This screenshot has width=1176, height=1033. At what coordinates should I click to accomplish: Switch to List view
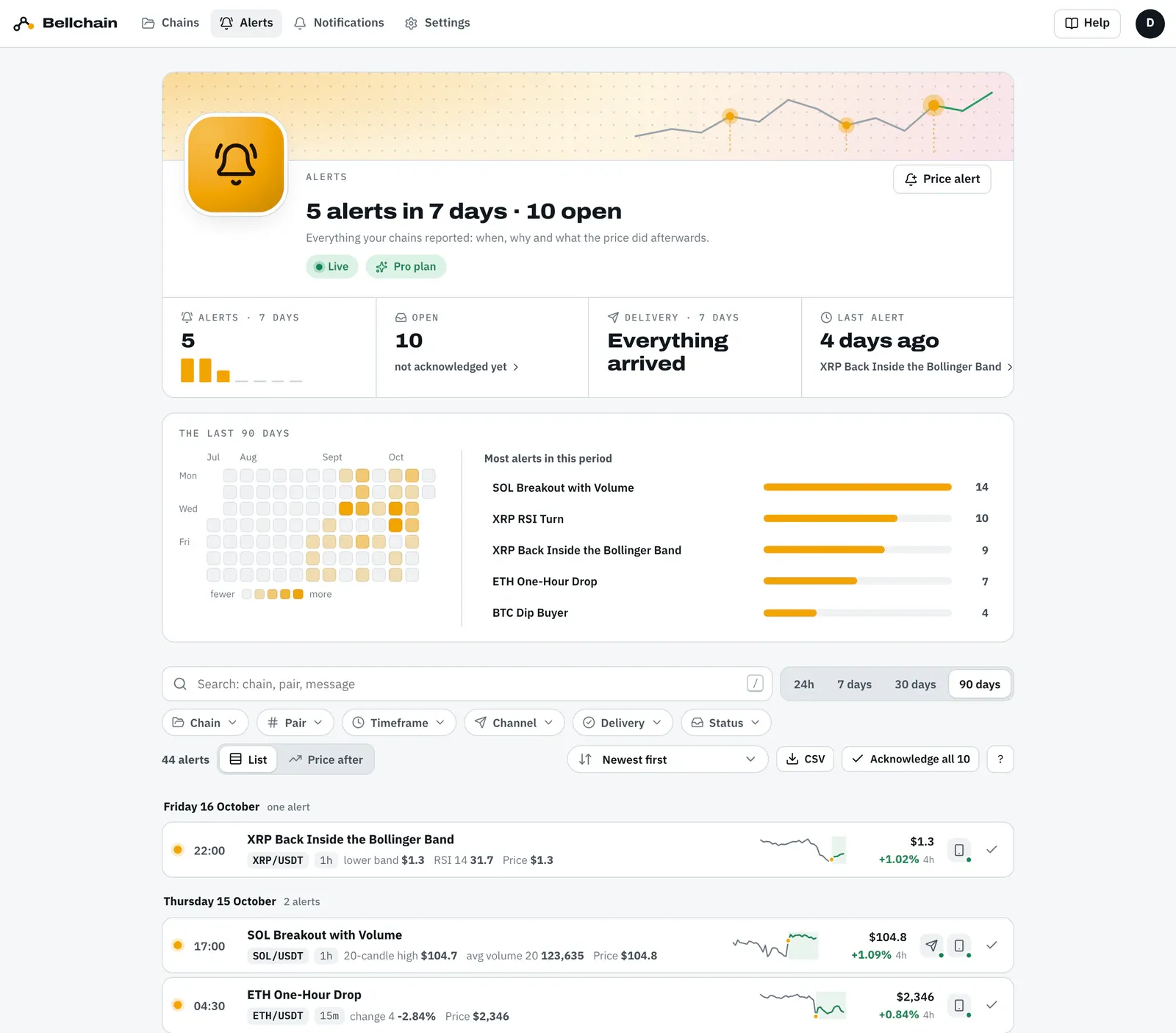pyautogui.click(x=248, y=759)
